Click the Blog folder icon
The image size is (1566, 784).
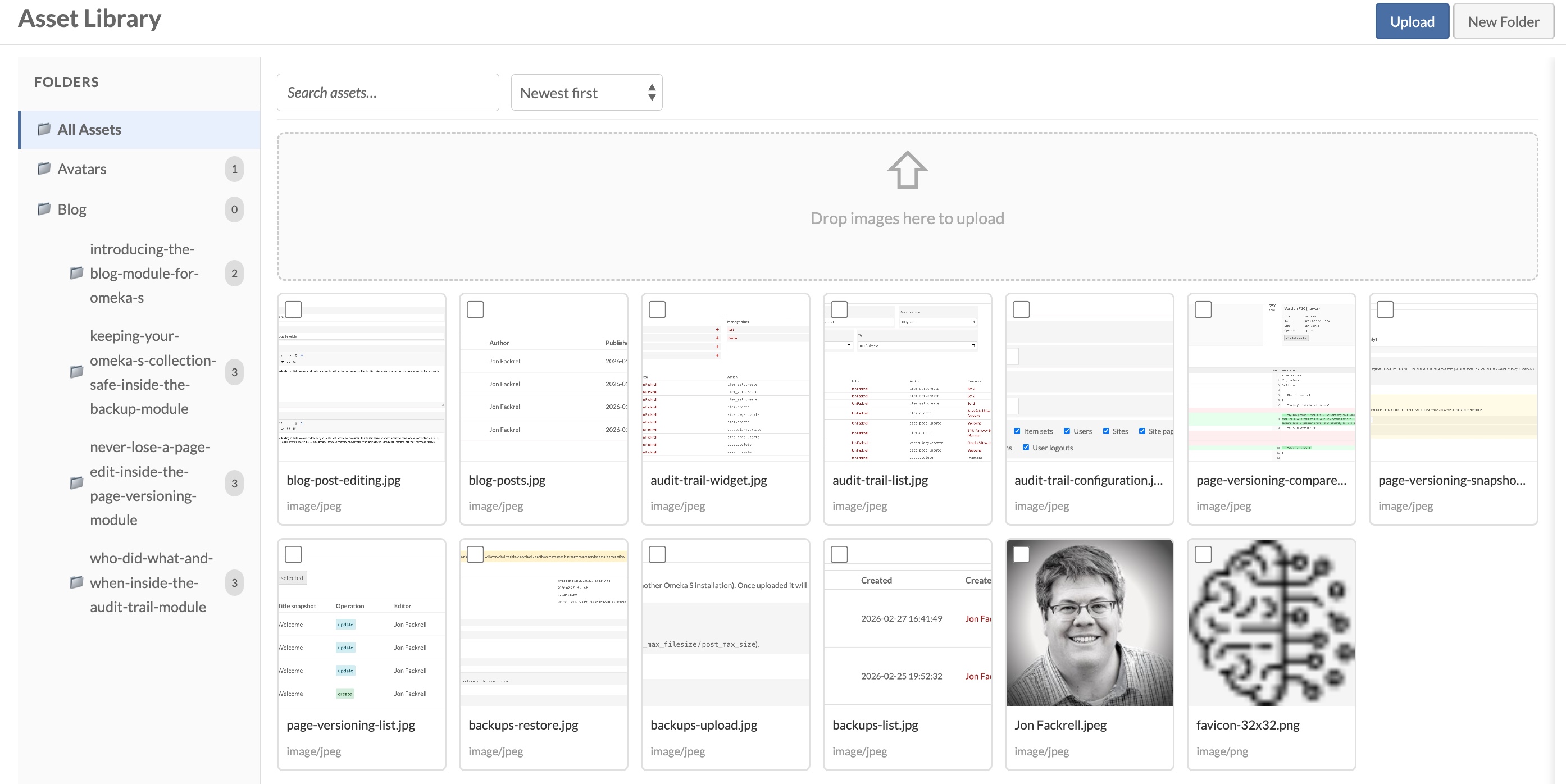point(44,209)
